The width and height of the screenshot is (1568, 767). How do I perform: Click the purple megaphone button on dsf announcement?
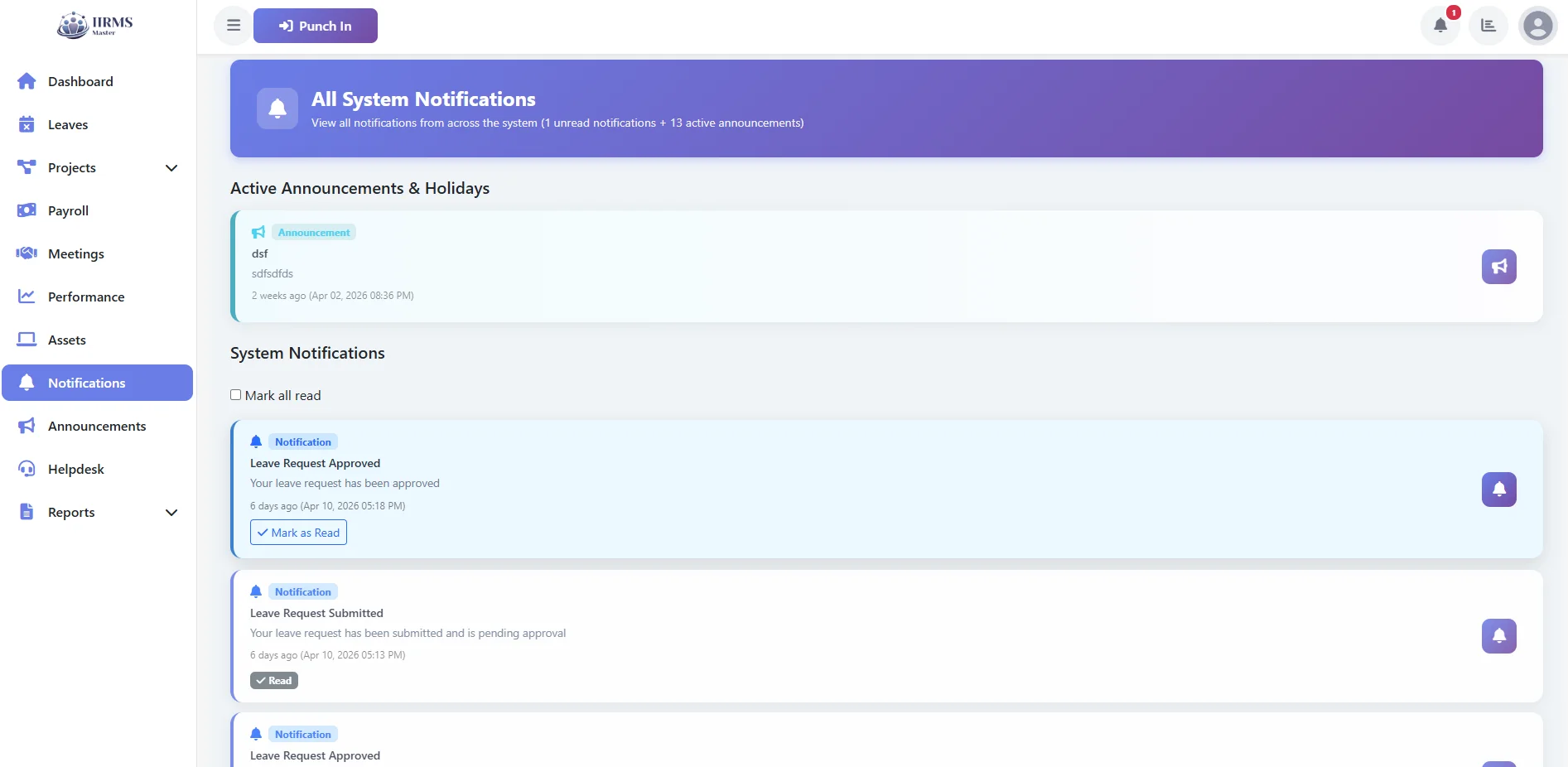(x=1499, y=267)
